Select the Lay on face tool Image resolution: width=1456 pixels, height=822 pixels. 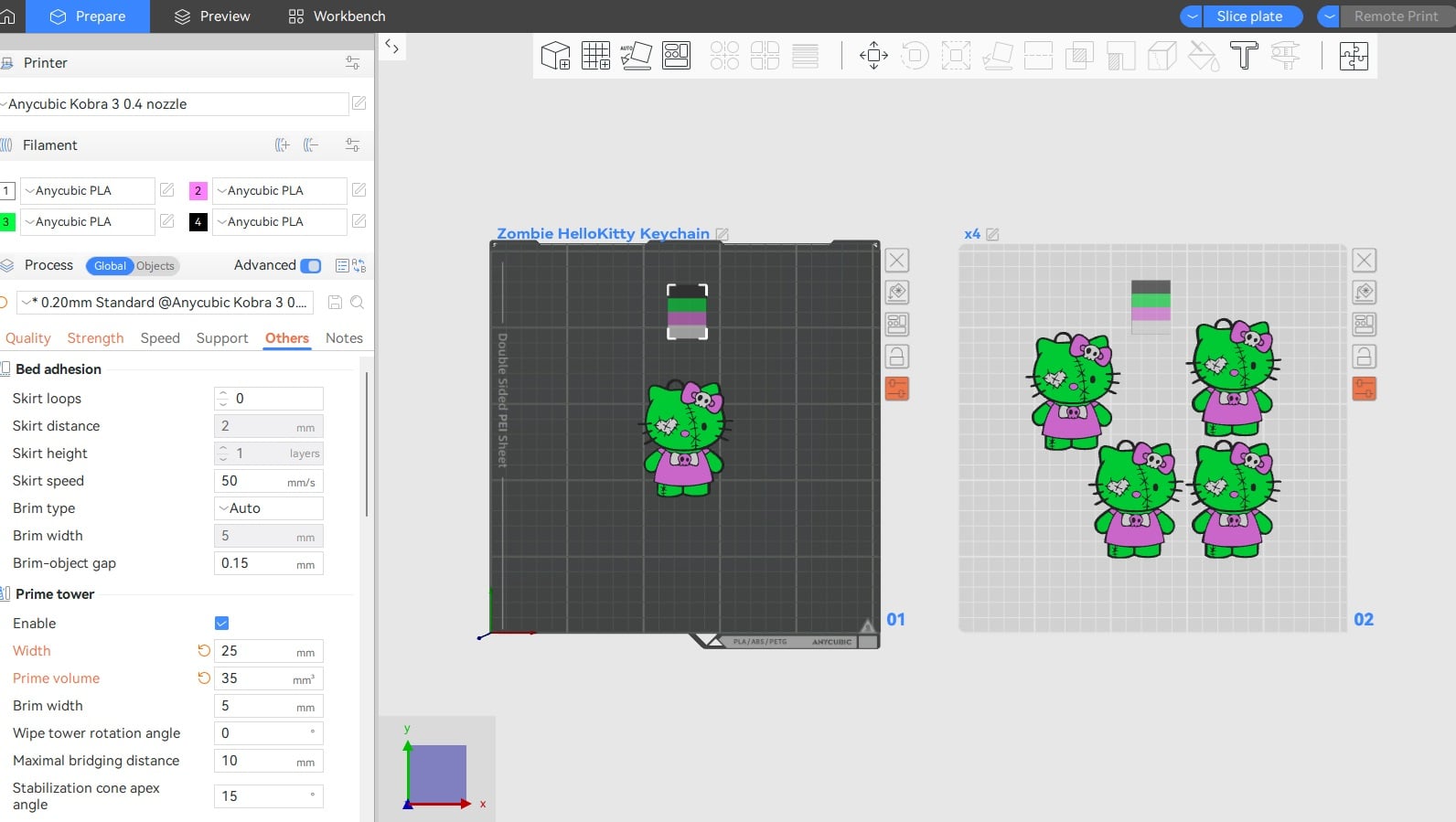[997, 56]
